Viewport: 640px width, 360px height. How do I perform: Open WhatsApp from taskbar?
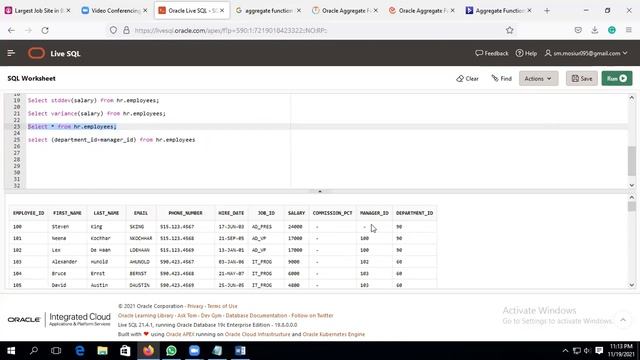coord(171,351)
